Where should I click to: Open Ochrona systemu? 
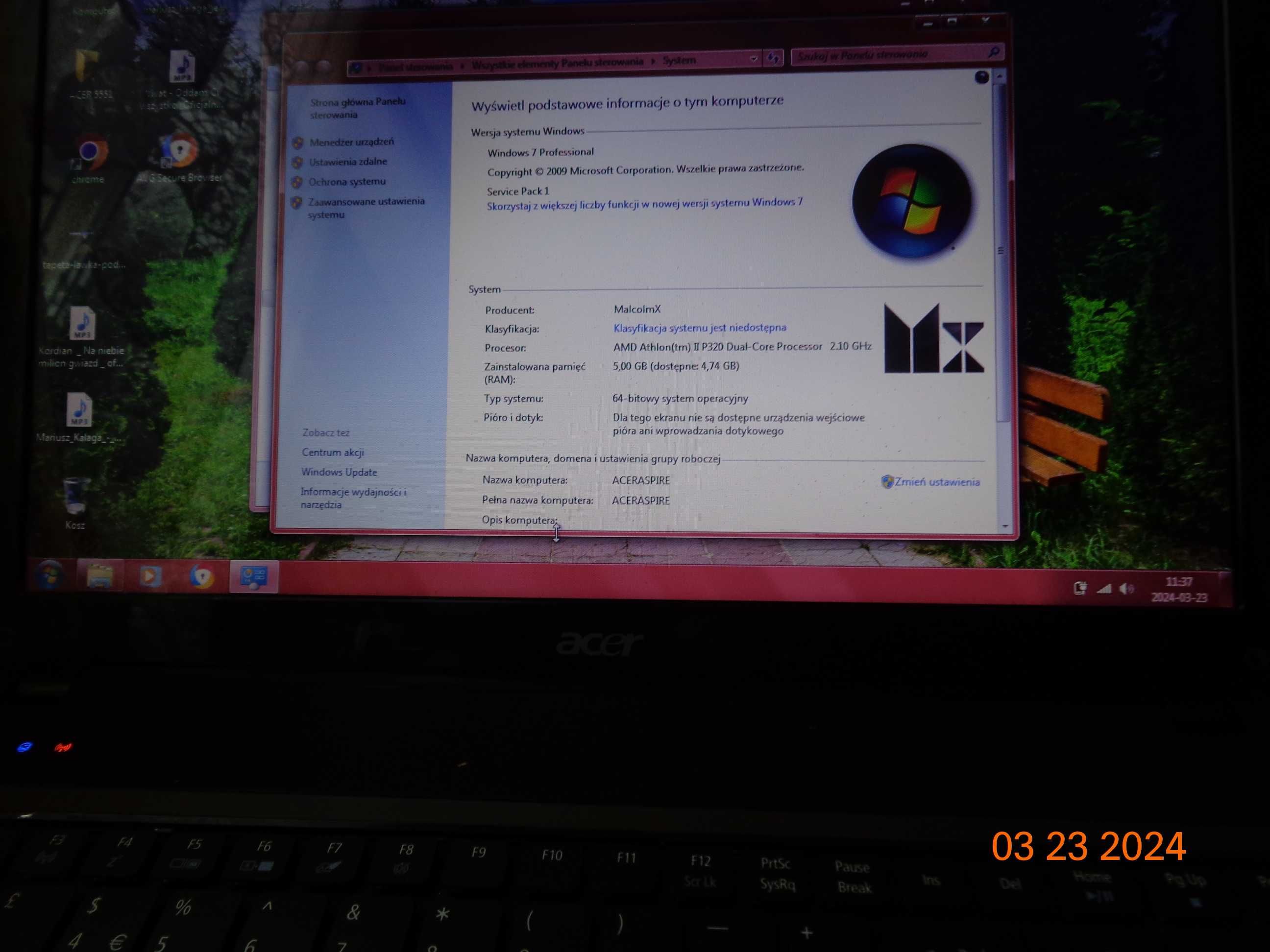347,182
